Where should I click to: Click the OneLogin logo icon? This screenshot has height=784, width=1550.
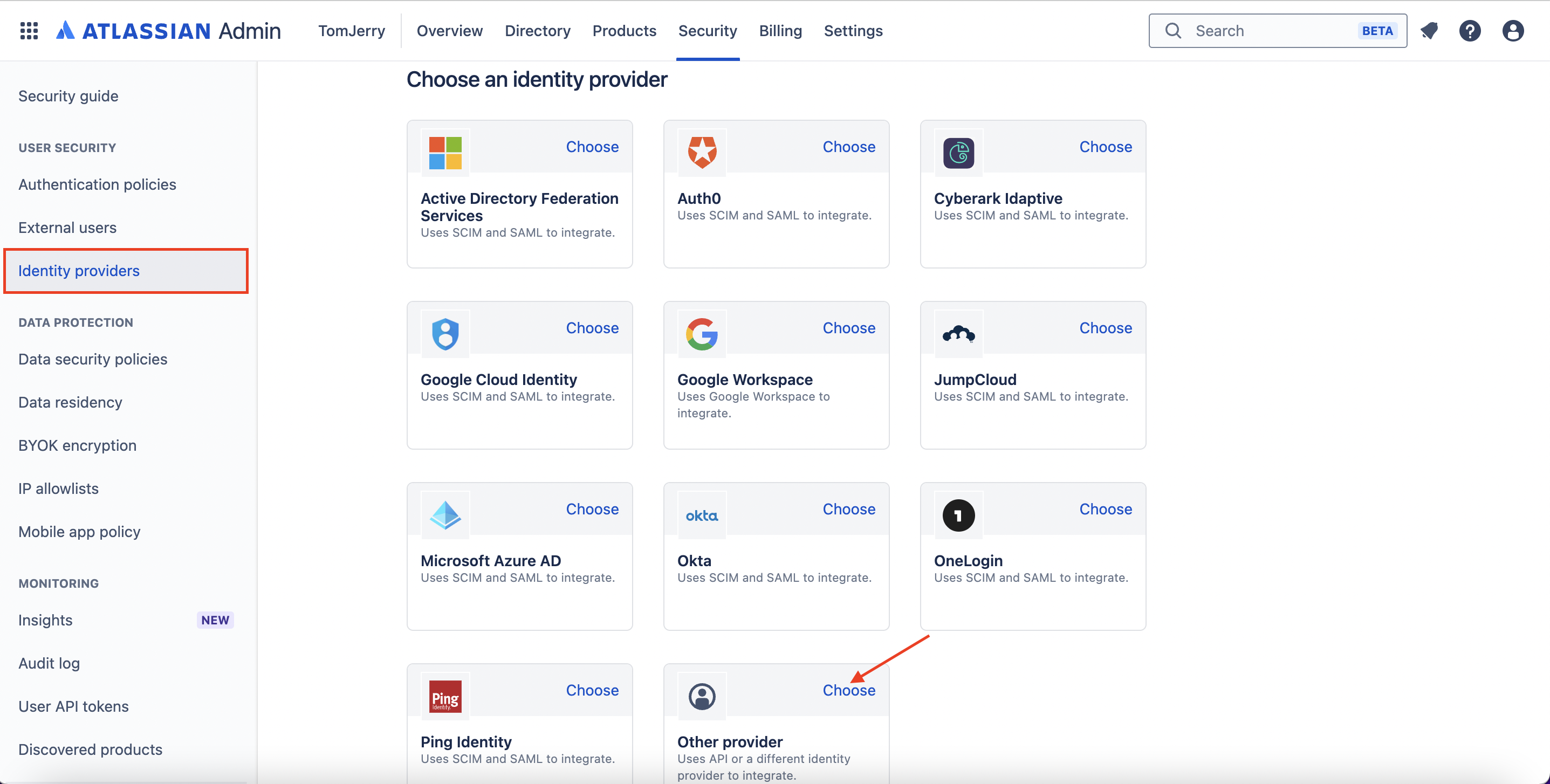(958, 515)
